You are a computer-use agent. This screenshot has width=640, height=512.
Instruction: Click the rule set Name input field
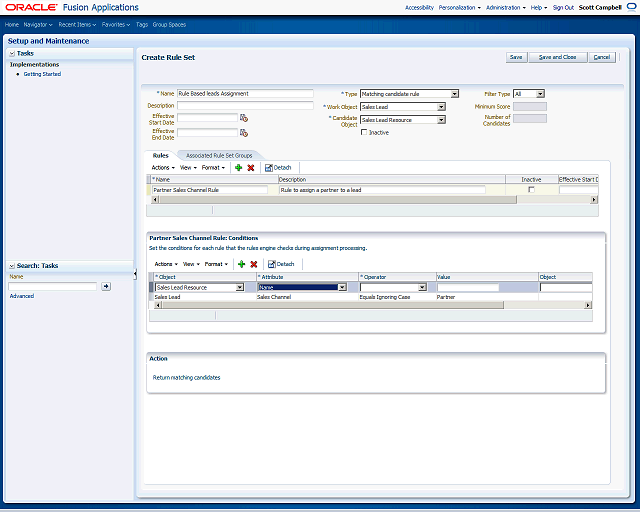(x=245, y=93)
